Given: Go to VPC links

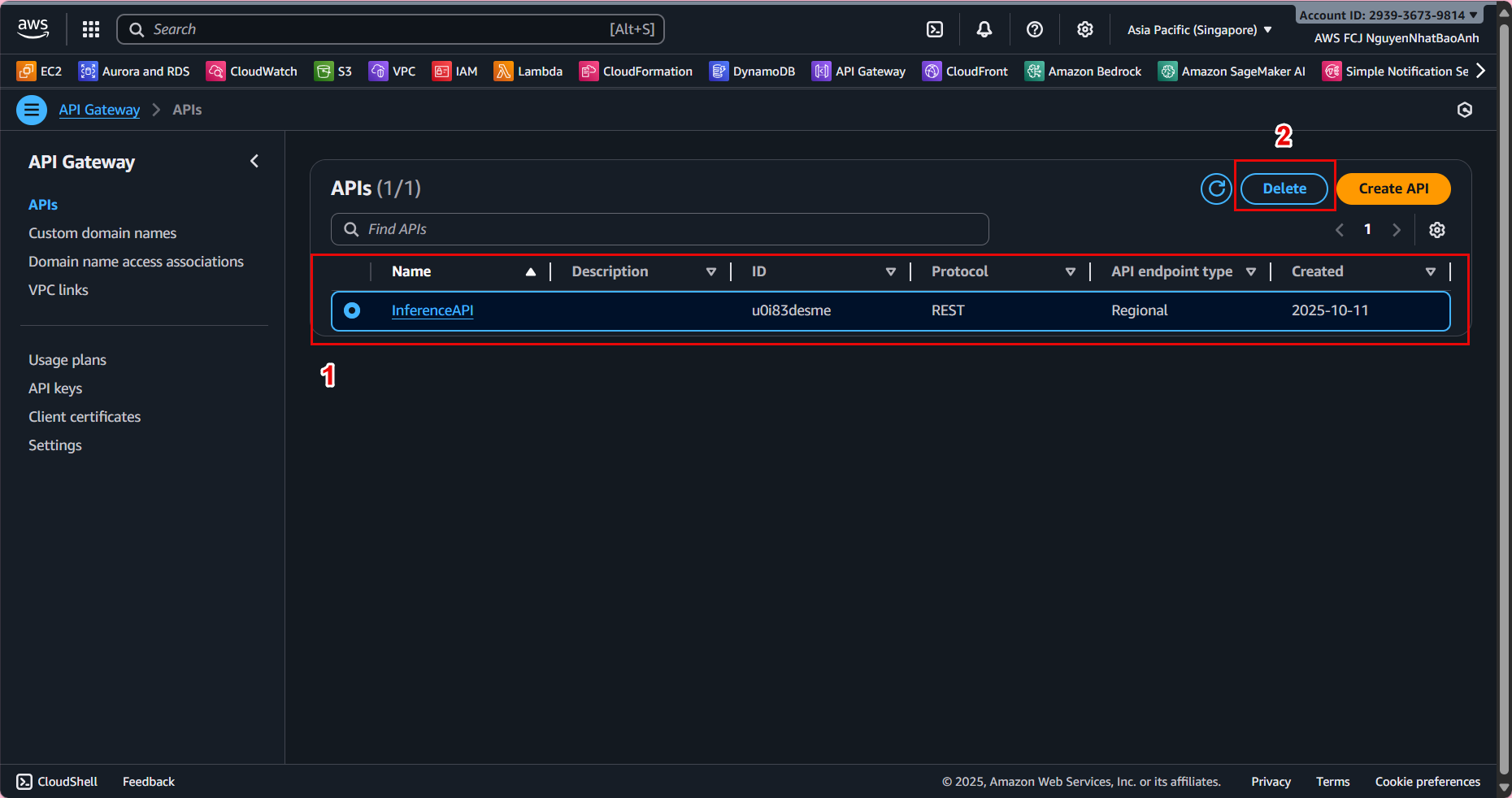Looking at the screenshot, I should (59, 290).
